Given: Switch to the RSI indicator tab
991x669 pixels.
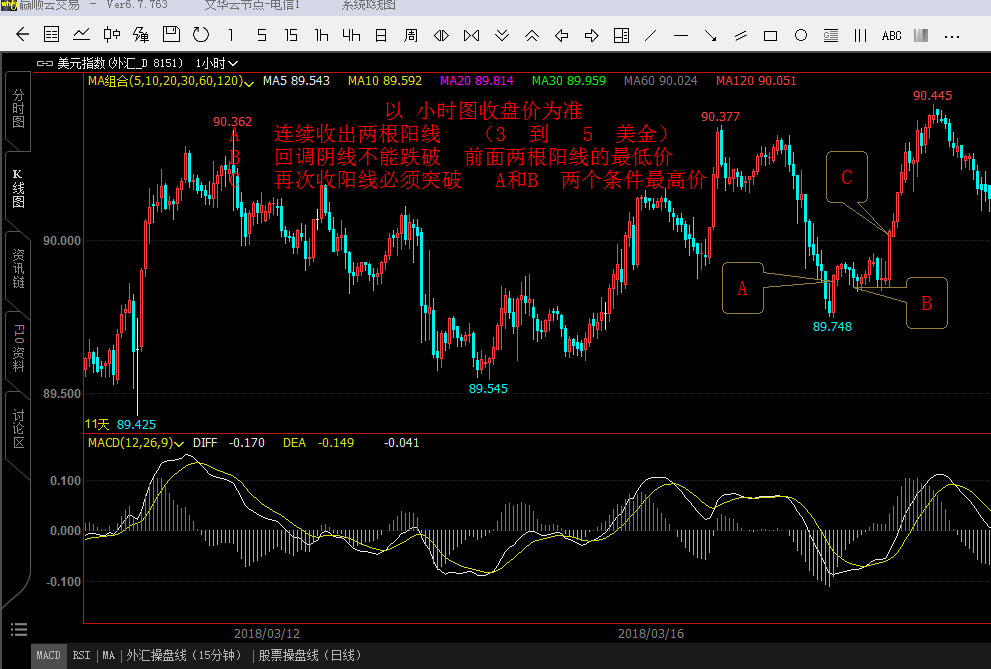Looking at the screenshot, I should (x=81, y=656).
